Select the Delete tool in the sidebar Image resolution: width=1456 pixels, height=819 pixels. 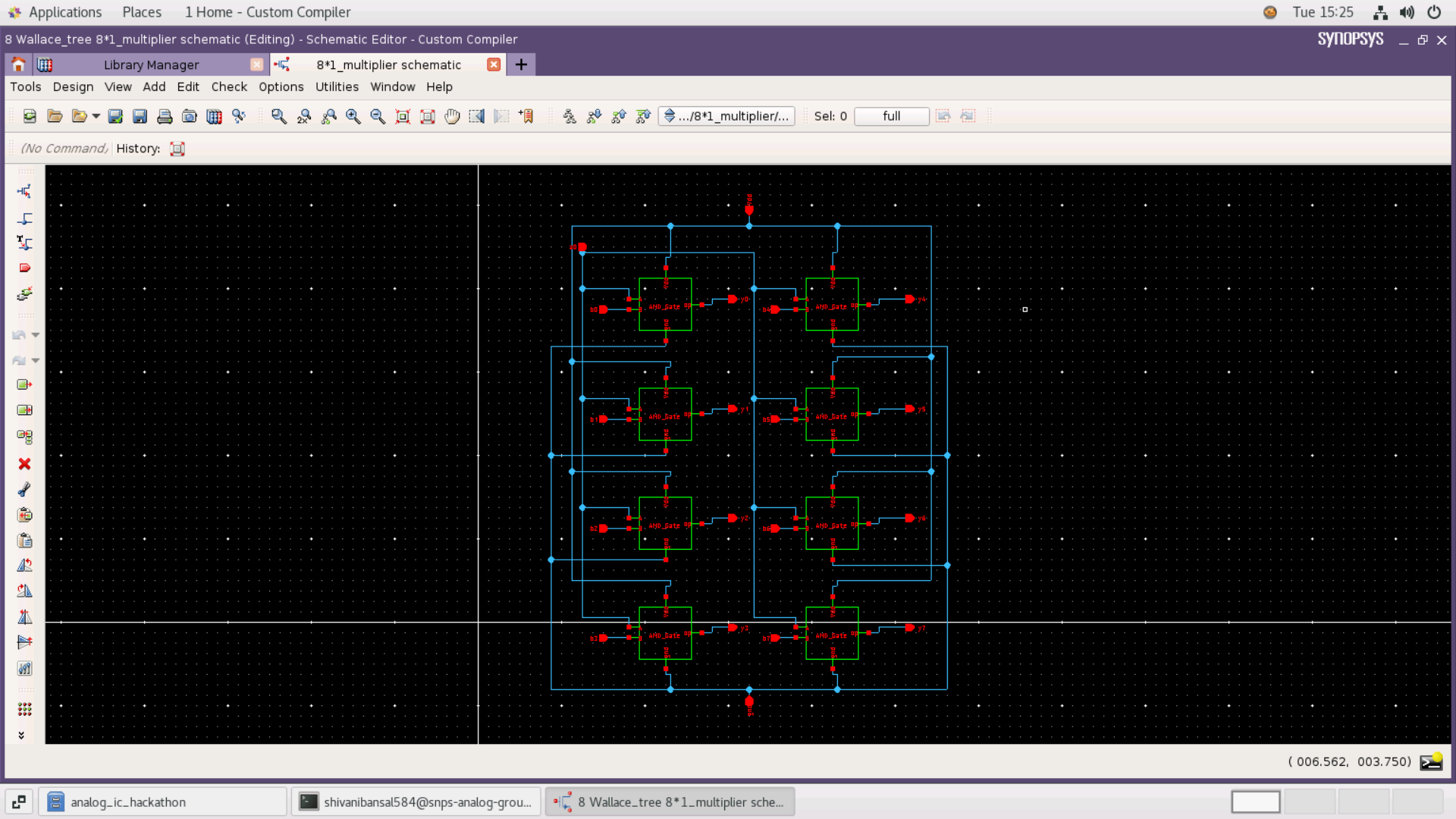(25, 464)
